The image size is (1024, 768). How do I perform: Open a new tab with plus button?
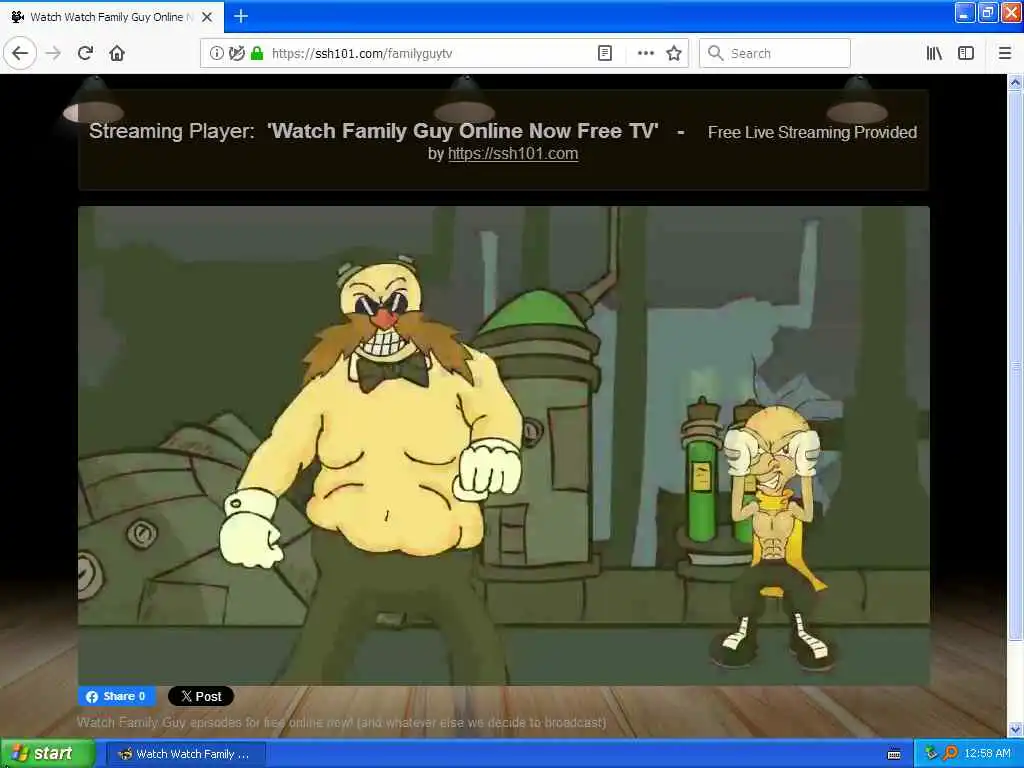click(x=241, y=16)
